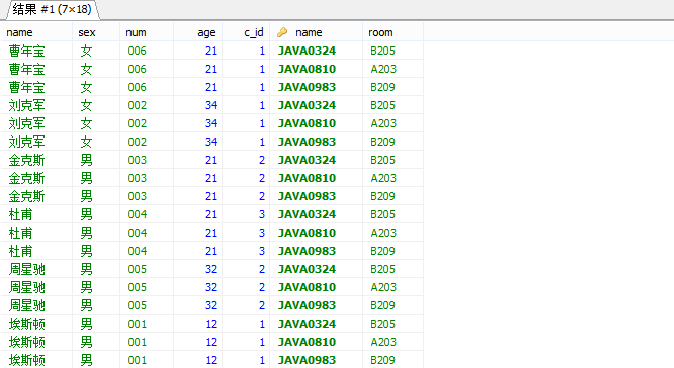Click c_id 1 in 刘克军's JAVA0983 row
The image size is (674, 368).
[x=262, y=142]
